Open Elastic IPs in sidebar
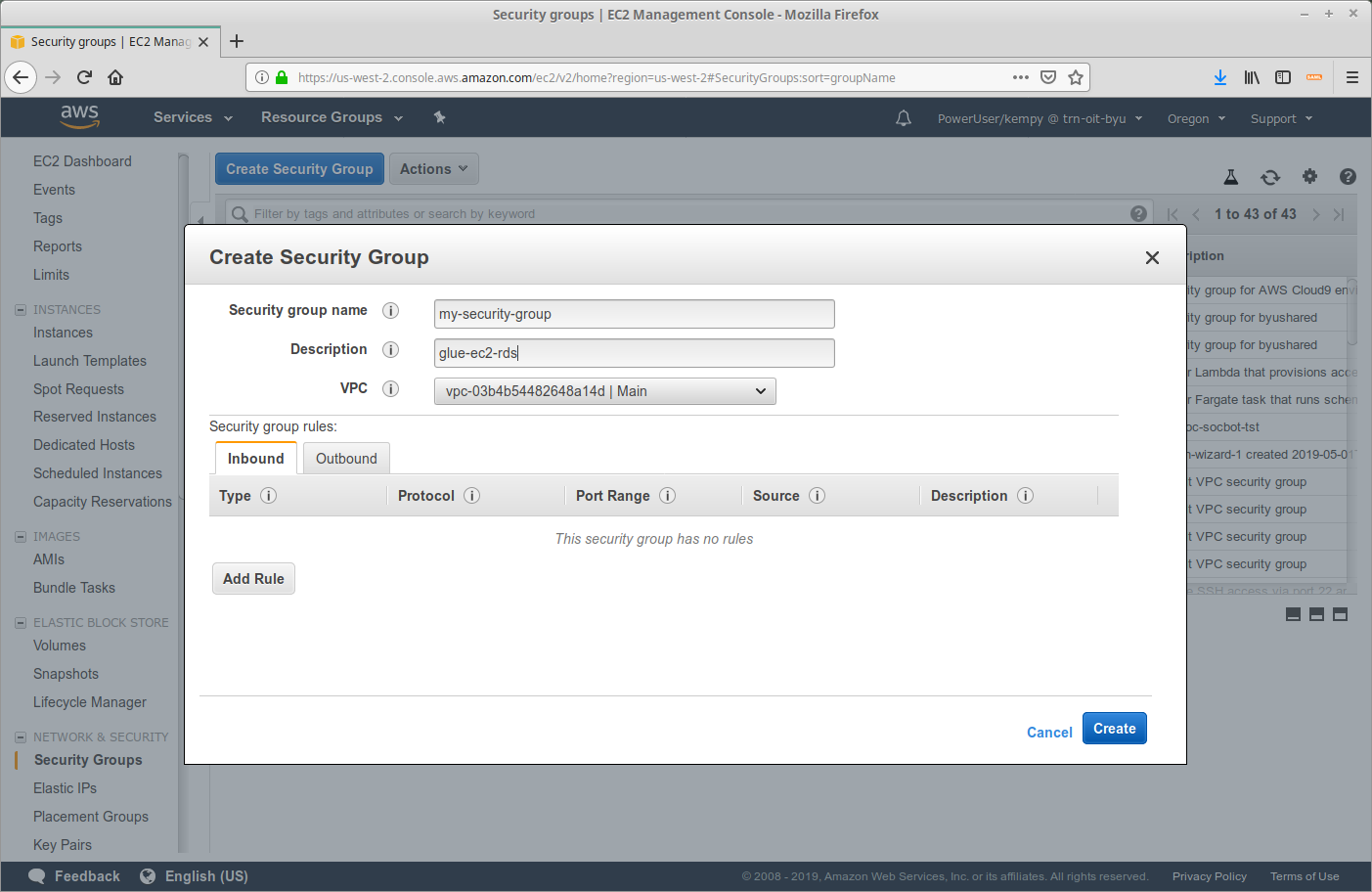The width and height of the screenshot is (1372, 892). [x=65, y=788]
